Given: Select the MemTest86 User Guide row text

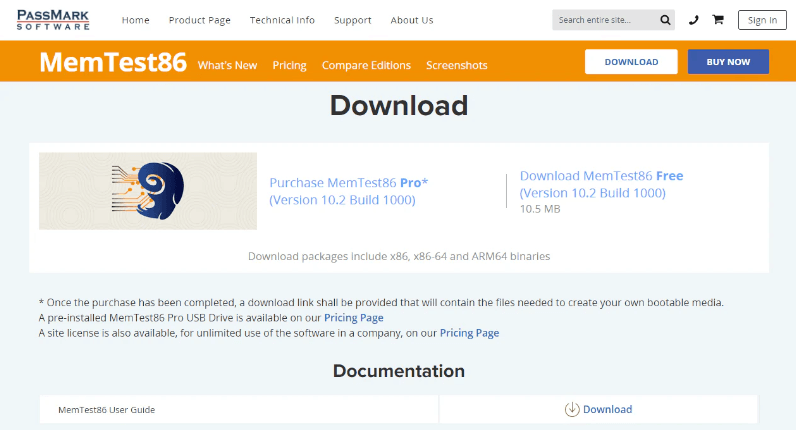Looking at the screenshot, I should (107, 410).
